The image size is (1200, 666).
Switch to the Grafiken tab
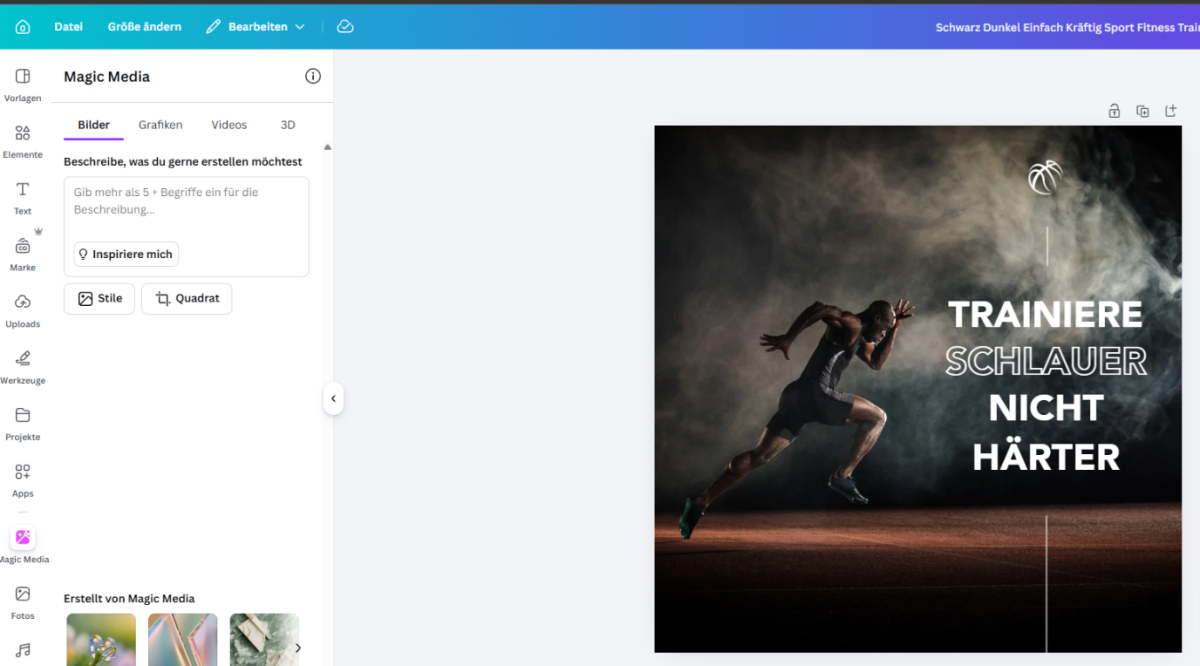click(160, 125)
